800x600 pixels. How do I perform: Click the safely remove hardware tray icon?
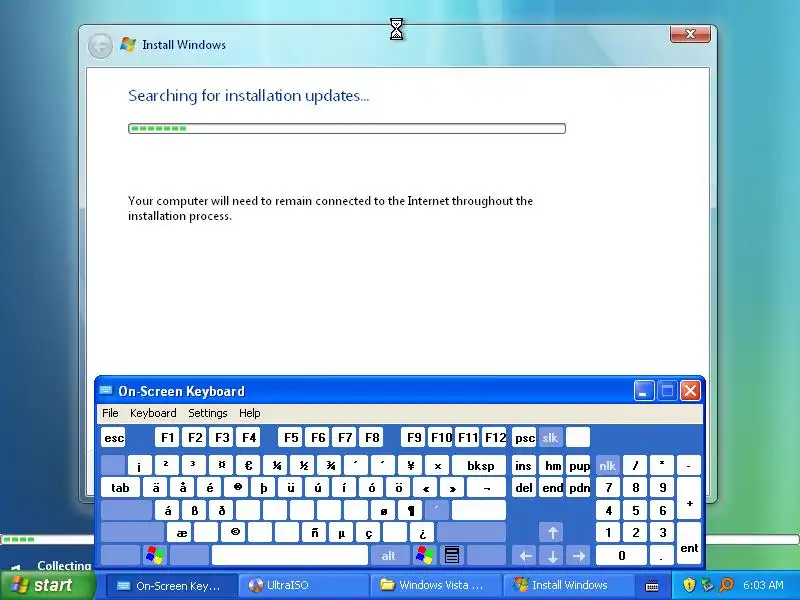click(x=707, y=585)
